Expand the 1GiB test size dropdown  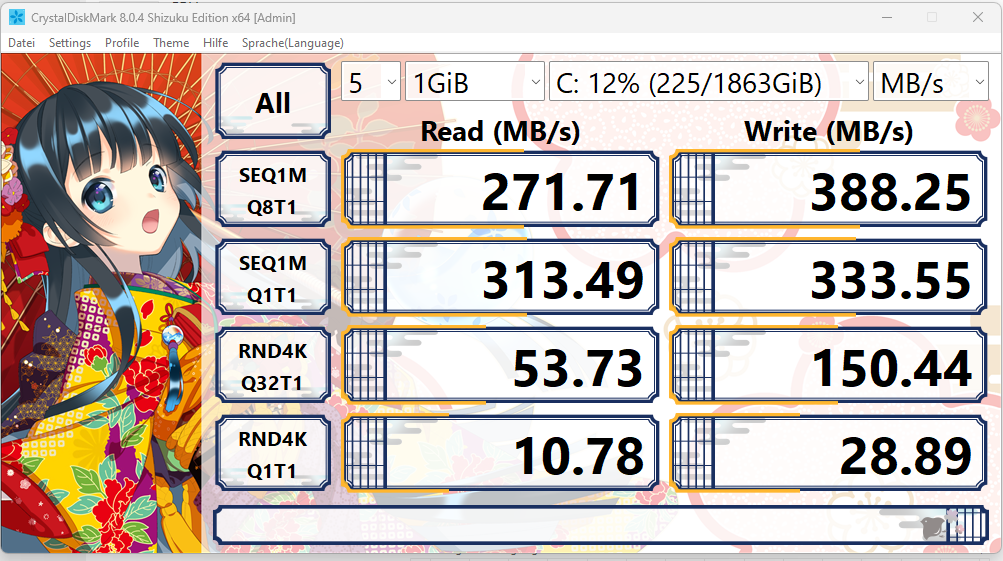click(475, 82)
